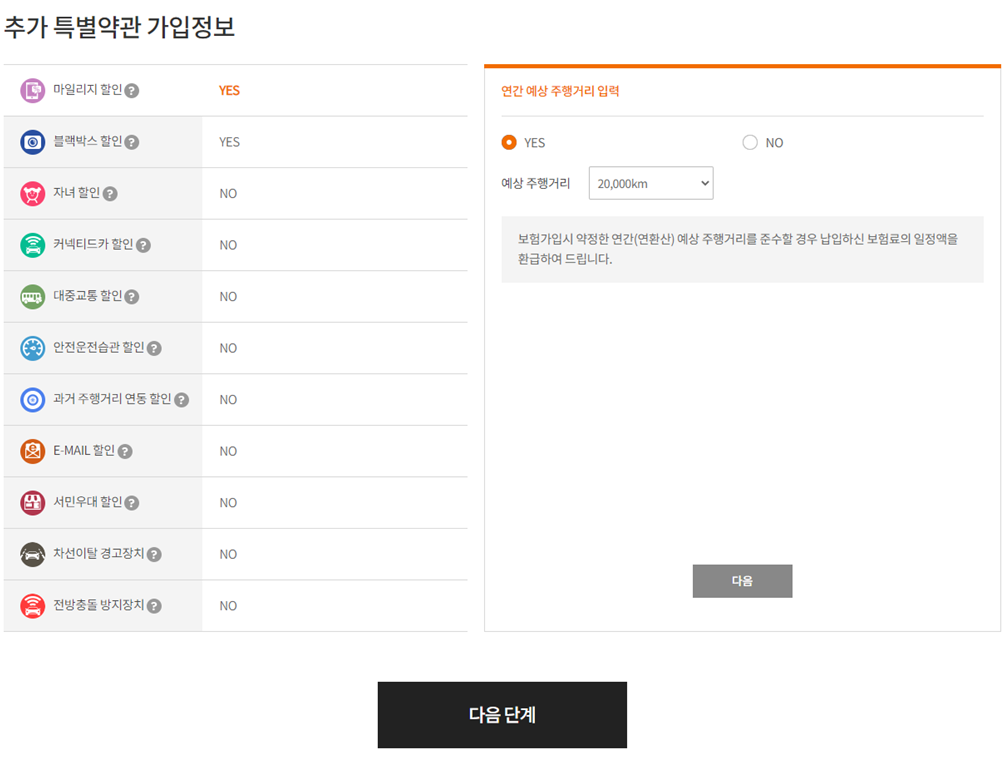Open help tooltip for 전방충돌 방지장치
The image size is (1006, 760).
coord(154,606)
